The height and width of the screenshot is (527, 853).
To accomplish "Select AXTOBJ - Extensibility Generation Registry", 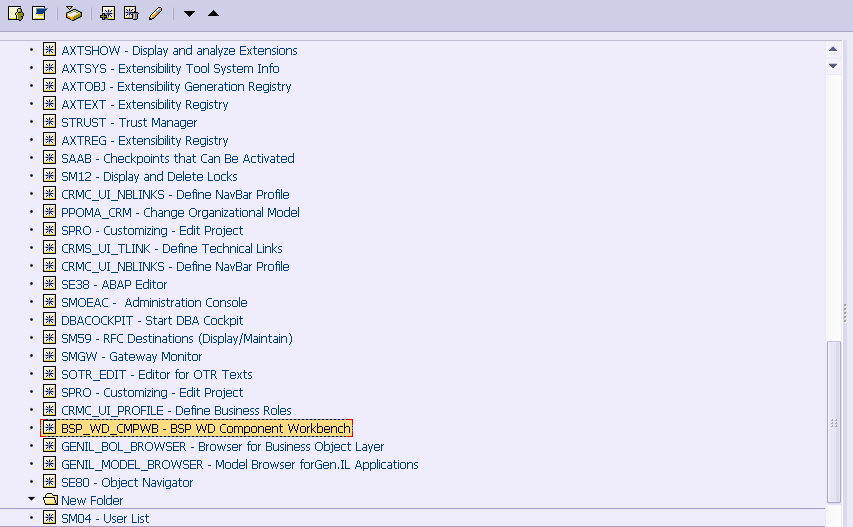I will click(176, 86).
